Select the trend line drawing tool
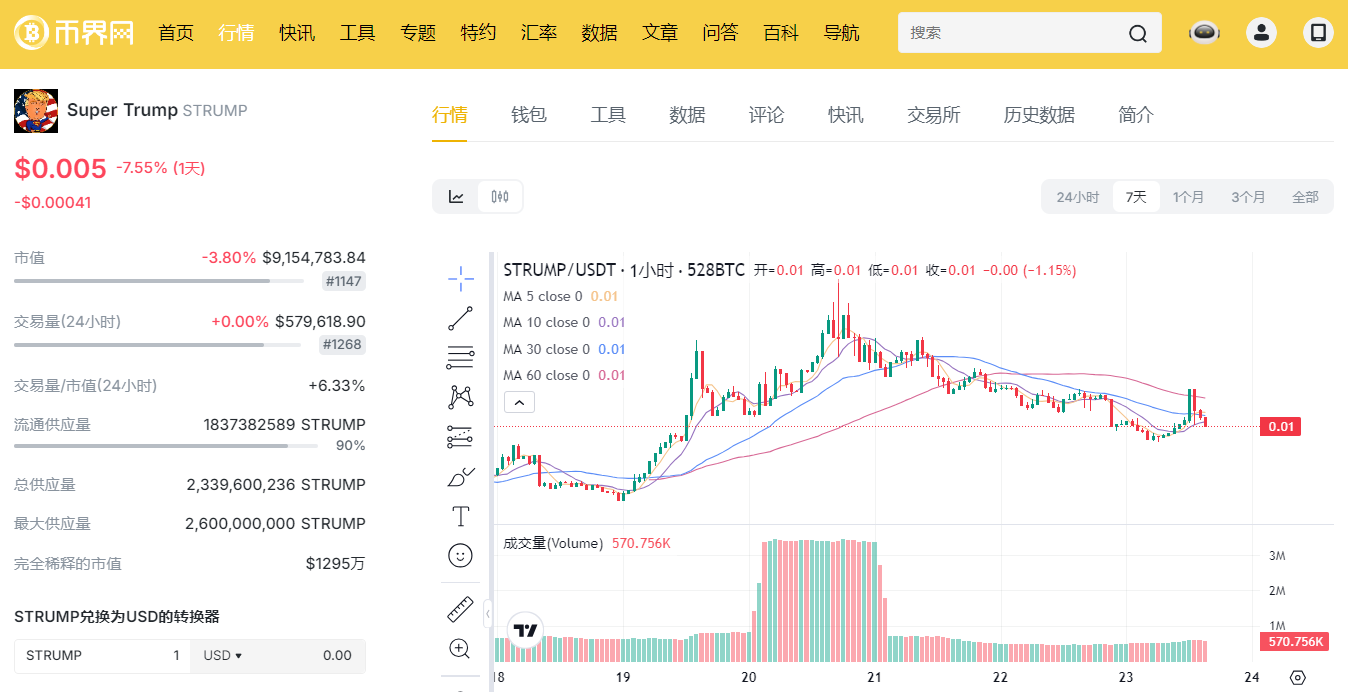The image size is (1348, 699). pyautogui.click(x=460, y=319)
